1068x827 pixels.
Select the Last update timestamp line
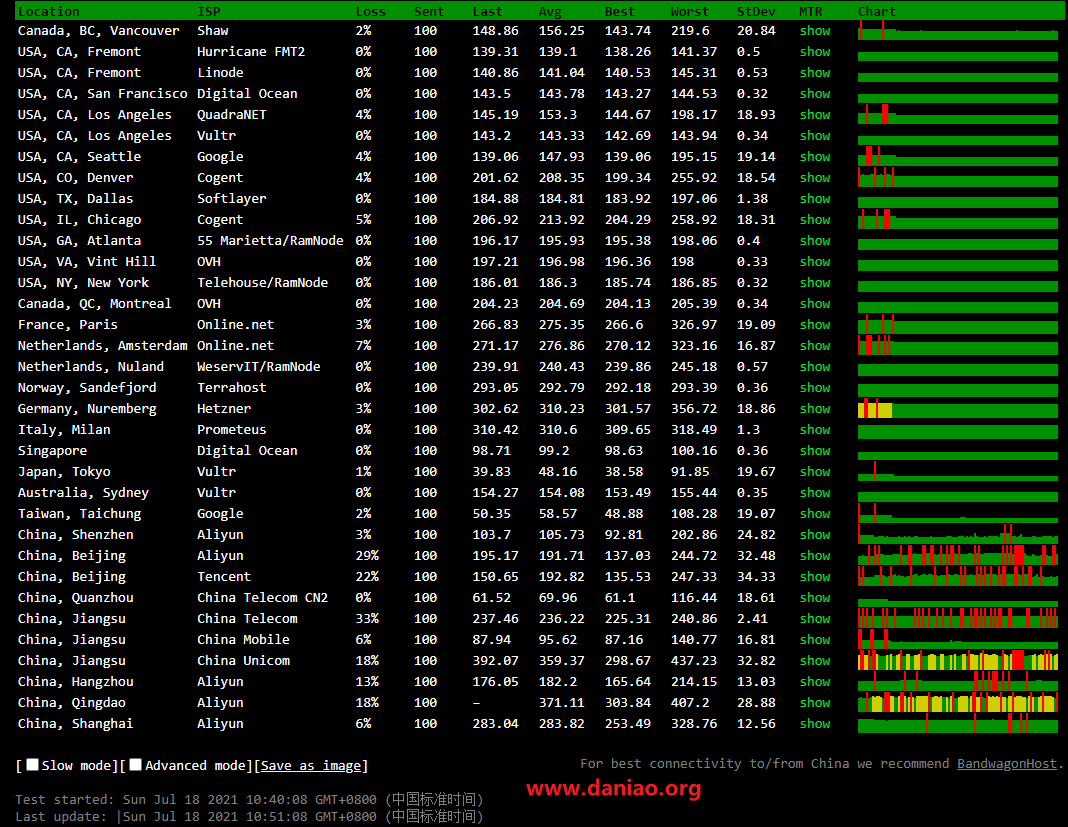249,816
